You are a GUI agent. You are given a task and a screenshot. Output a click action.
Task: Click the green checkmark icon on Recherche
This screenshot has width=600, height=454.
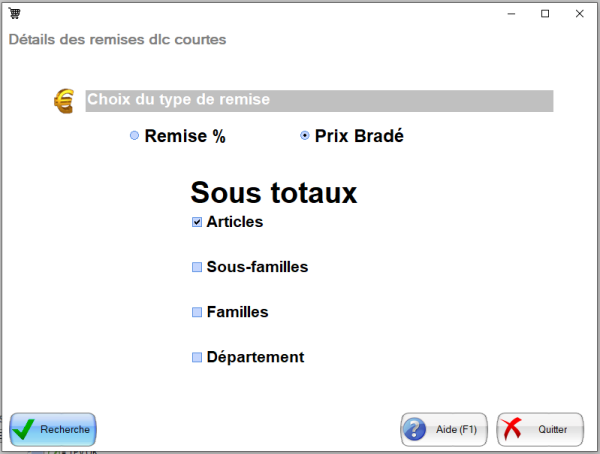(25, 429)
